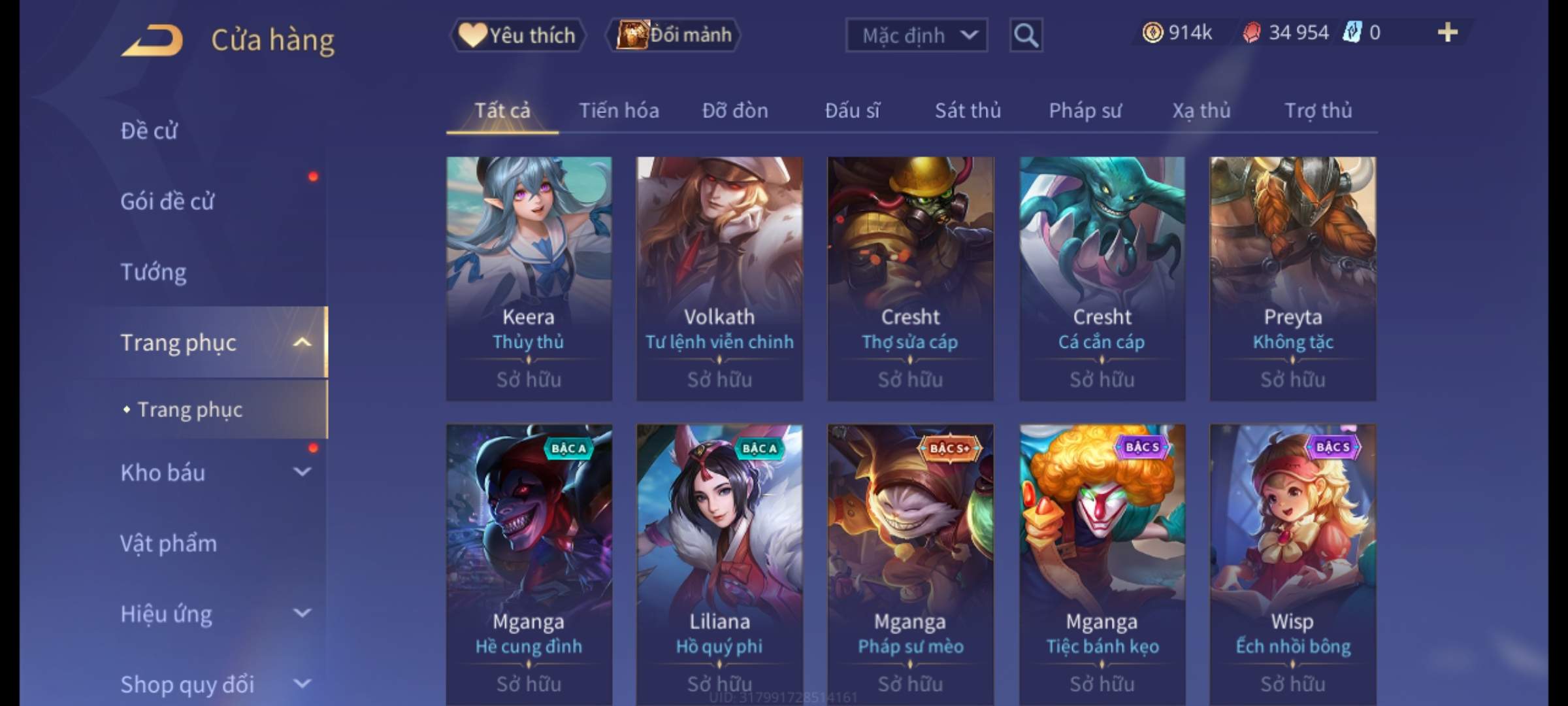Open Gói đề cử in sidebar
The width and height of the screenshot is (1568, 706).
pos(167,201)
